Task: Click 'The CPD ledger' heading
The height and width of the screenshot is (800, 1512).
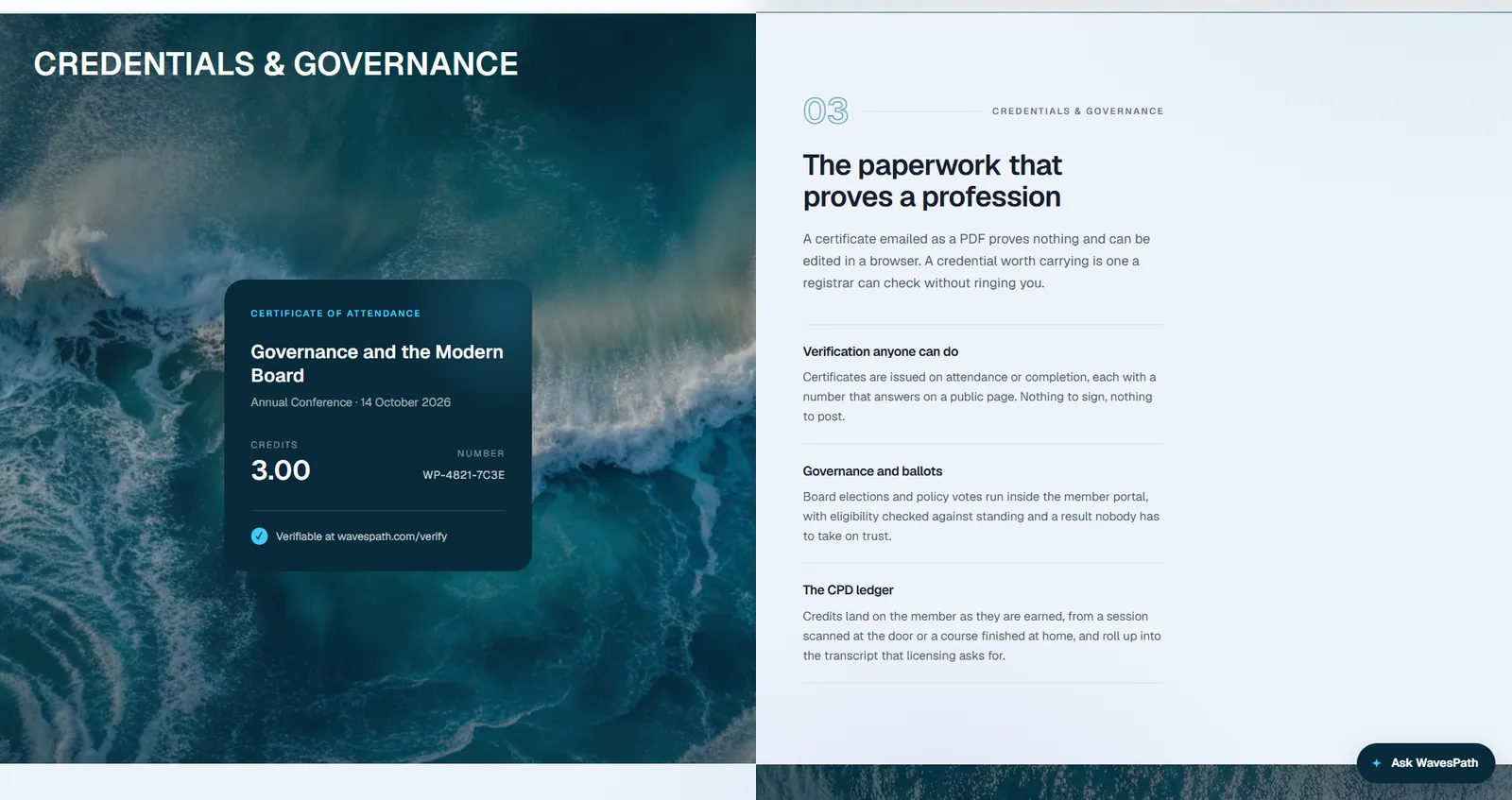Action: [848, 590]
